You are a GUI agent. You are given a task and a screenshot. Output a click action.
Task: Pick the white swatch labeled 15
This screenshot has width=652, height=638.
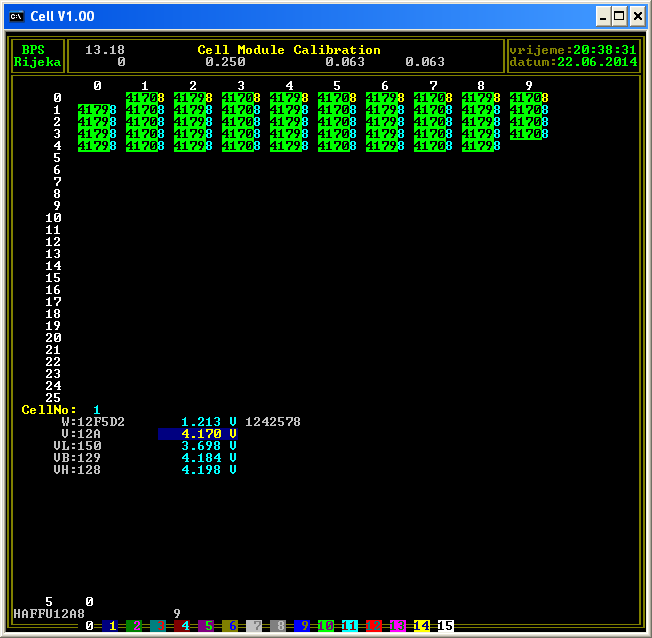coord(446,626)
